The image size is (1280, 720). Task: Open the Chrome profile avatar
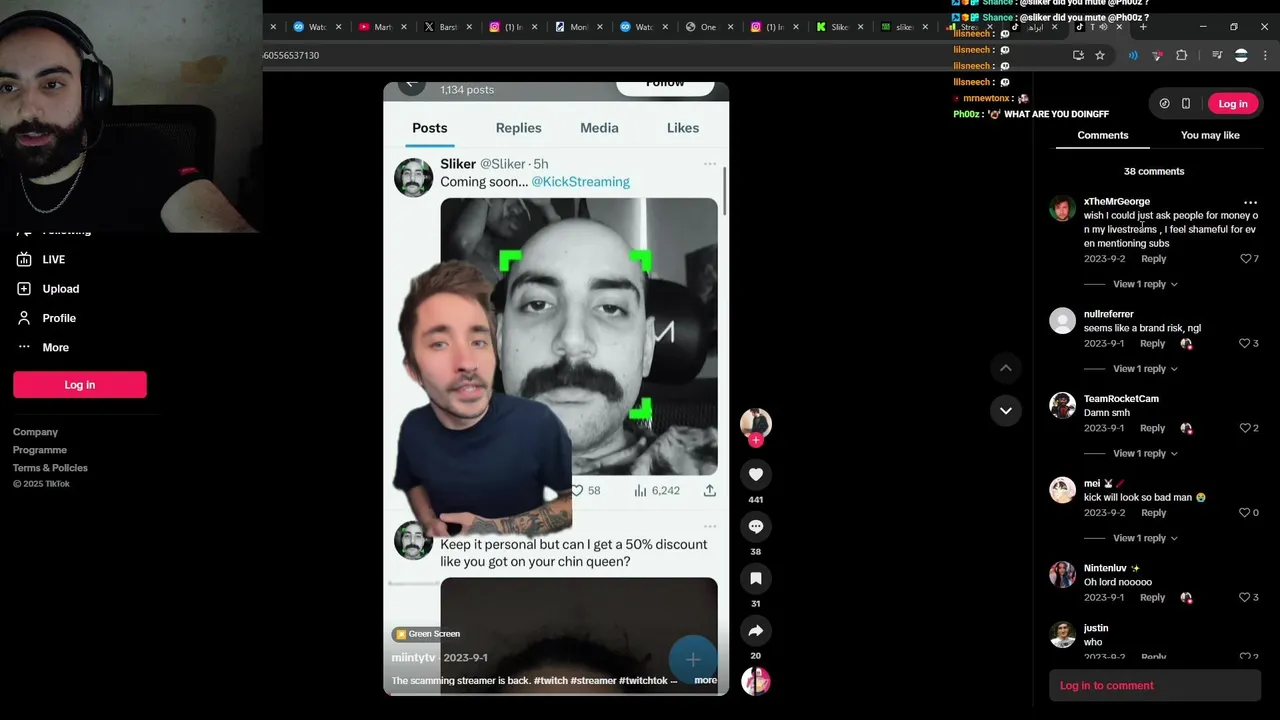pos(1241,55)
